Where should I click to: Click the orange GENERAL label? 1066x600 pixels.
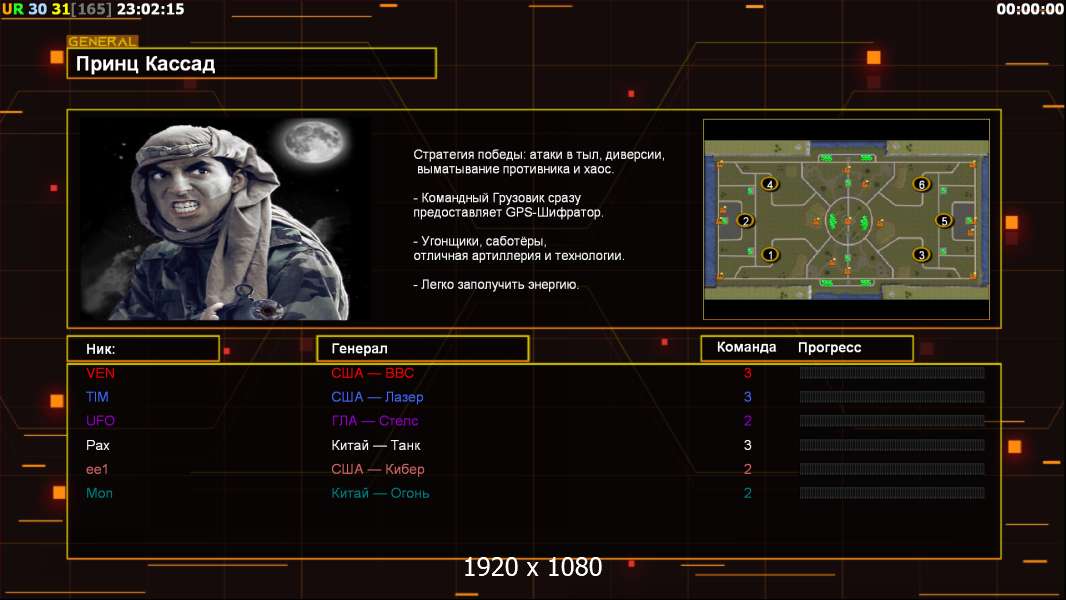coord(102,41)
